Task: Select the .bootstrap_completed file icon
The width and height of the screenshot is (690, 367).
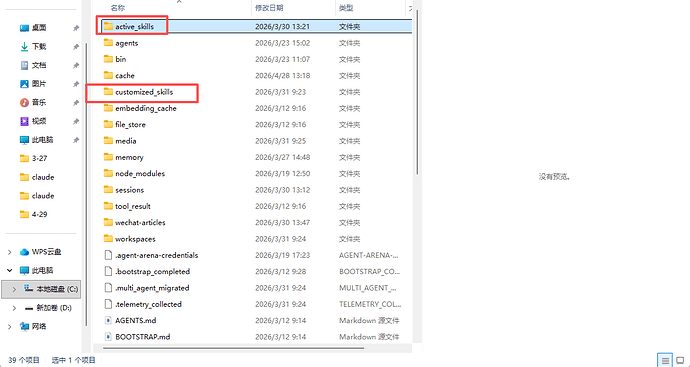Action: [x=108, y=272]
